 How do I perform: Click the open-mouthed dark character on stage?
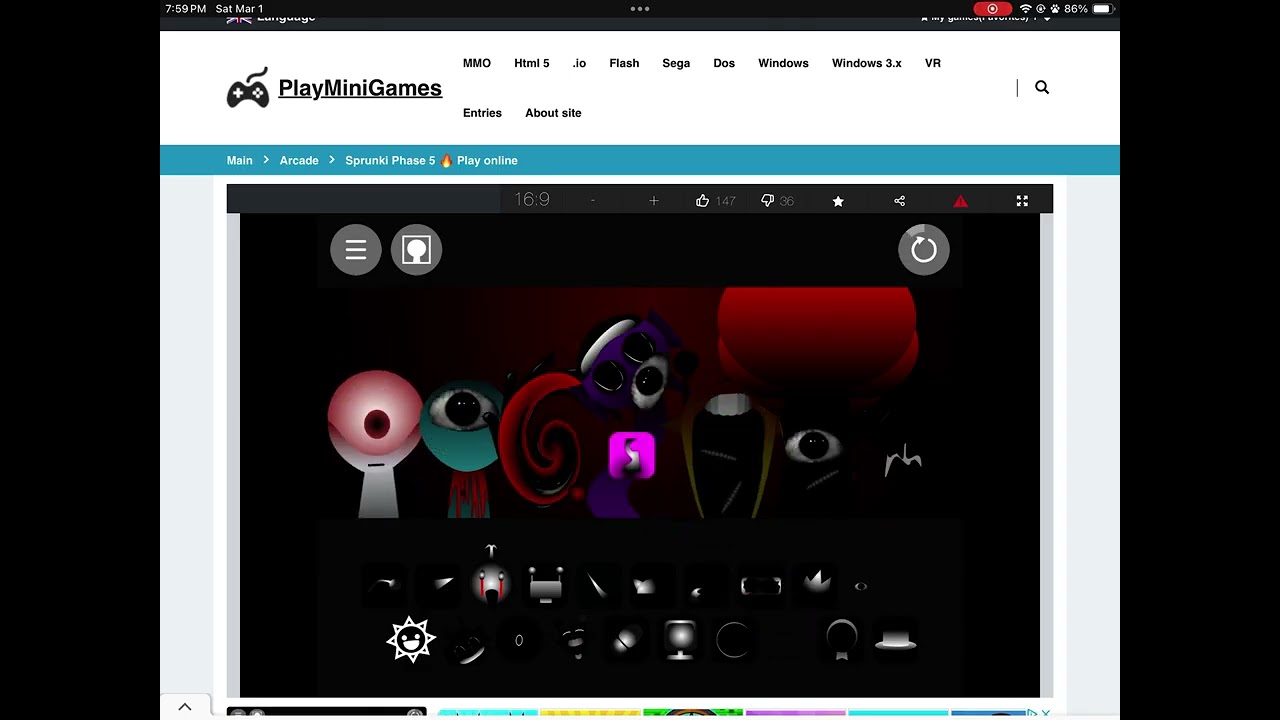click(x=730, y=455)
